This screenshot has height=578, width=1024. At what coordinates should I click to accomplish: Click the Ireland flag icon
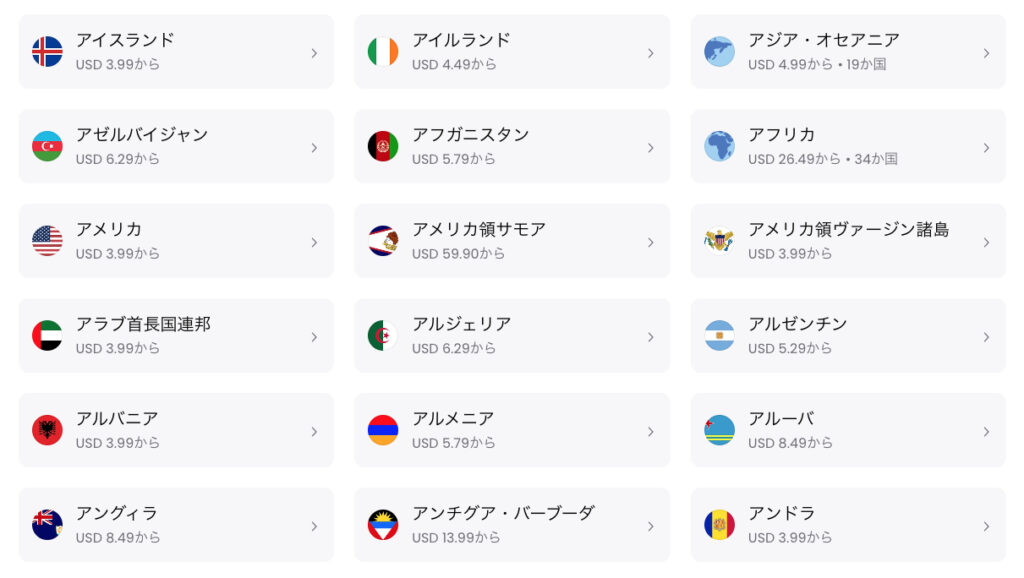tap(383, 52)
